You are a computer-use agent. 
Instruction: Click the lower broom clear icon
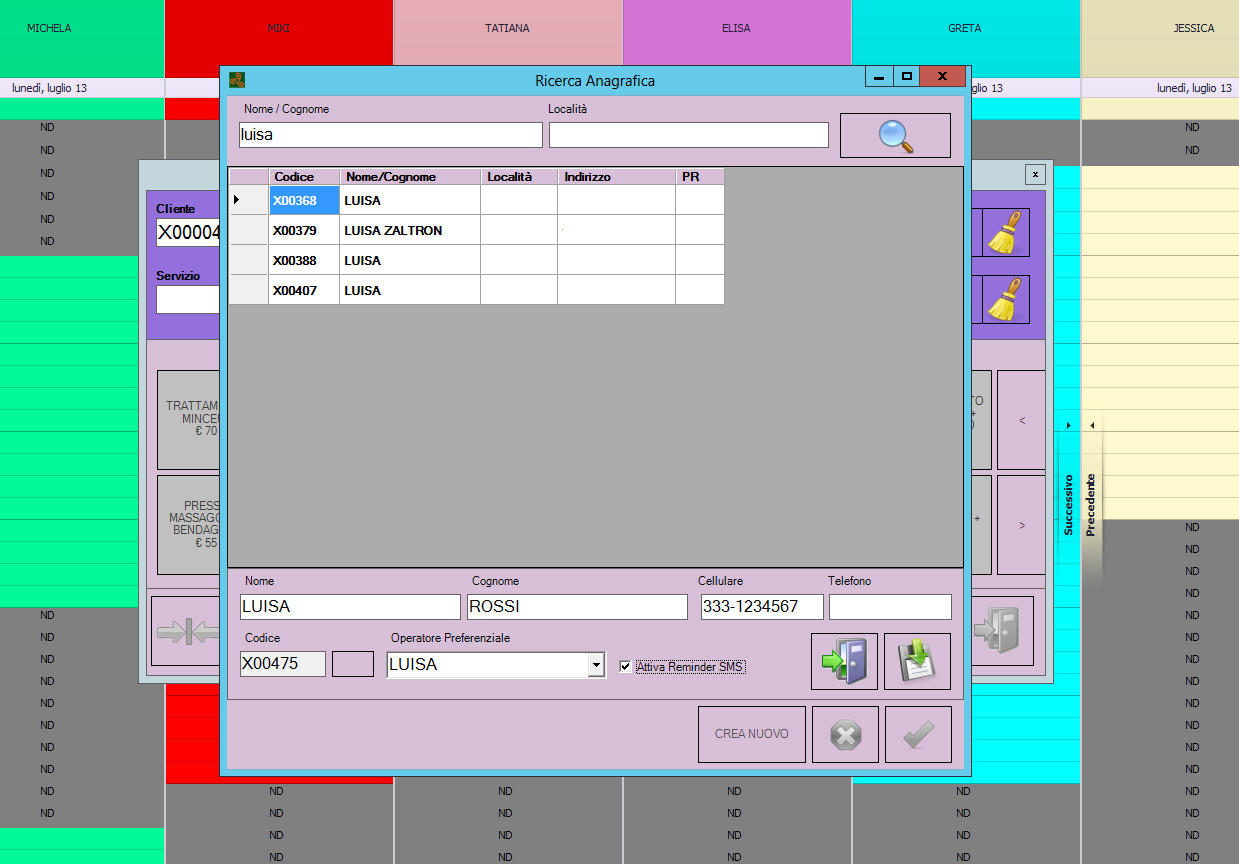1007,300
